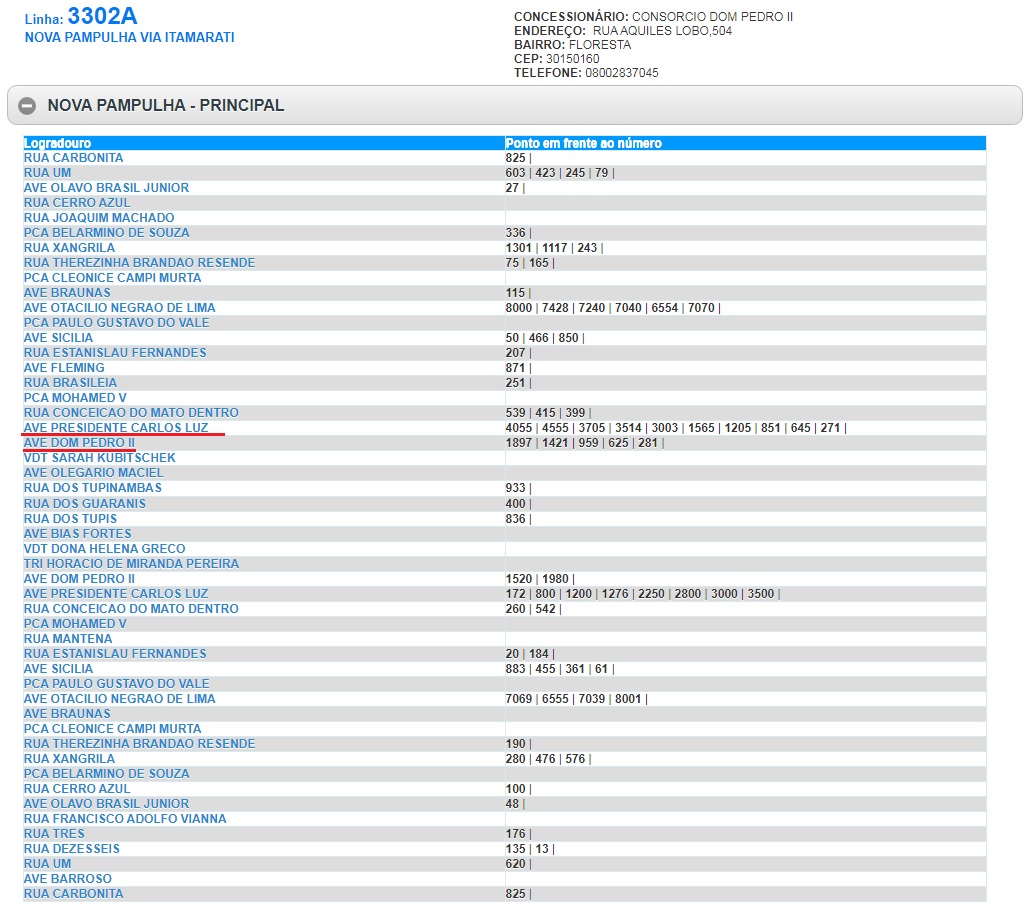Select BAIRRO value FLORESTA
The height and width of the screenshot is (917, 1029).
coord(600,45)
